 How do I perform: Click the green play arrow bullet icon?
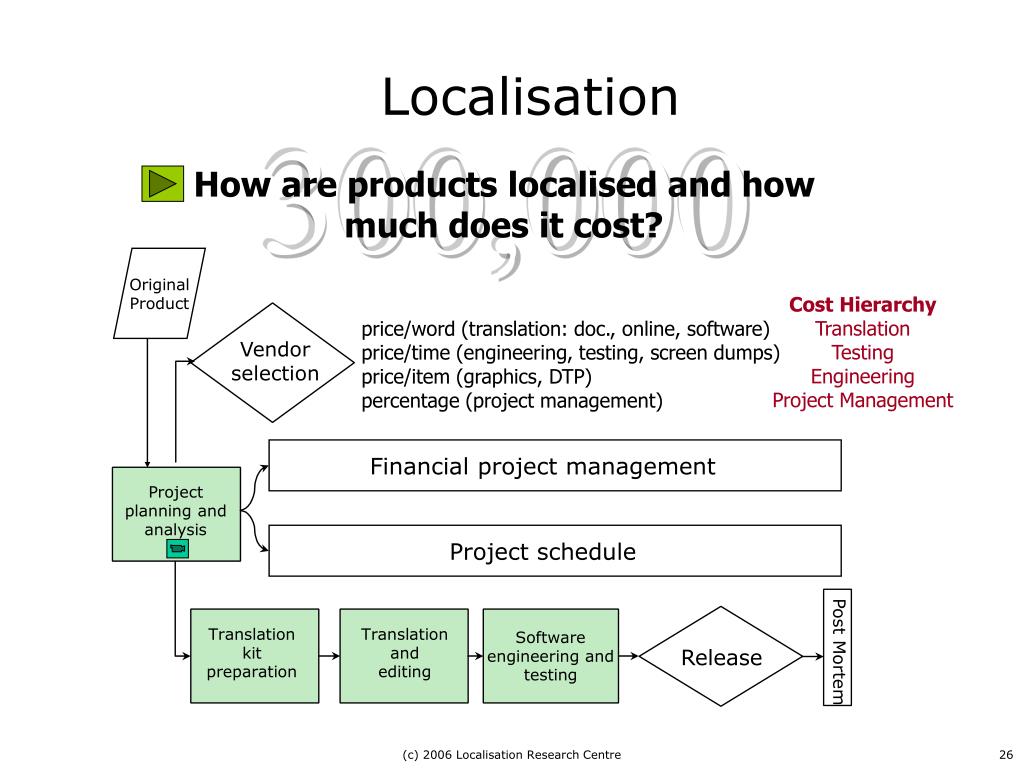(163, 184)
